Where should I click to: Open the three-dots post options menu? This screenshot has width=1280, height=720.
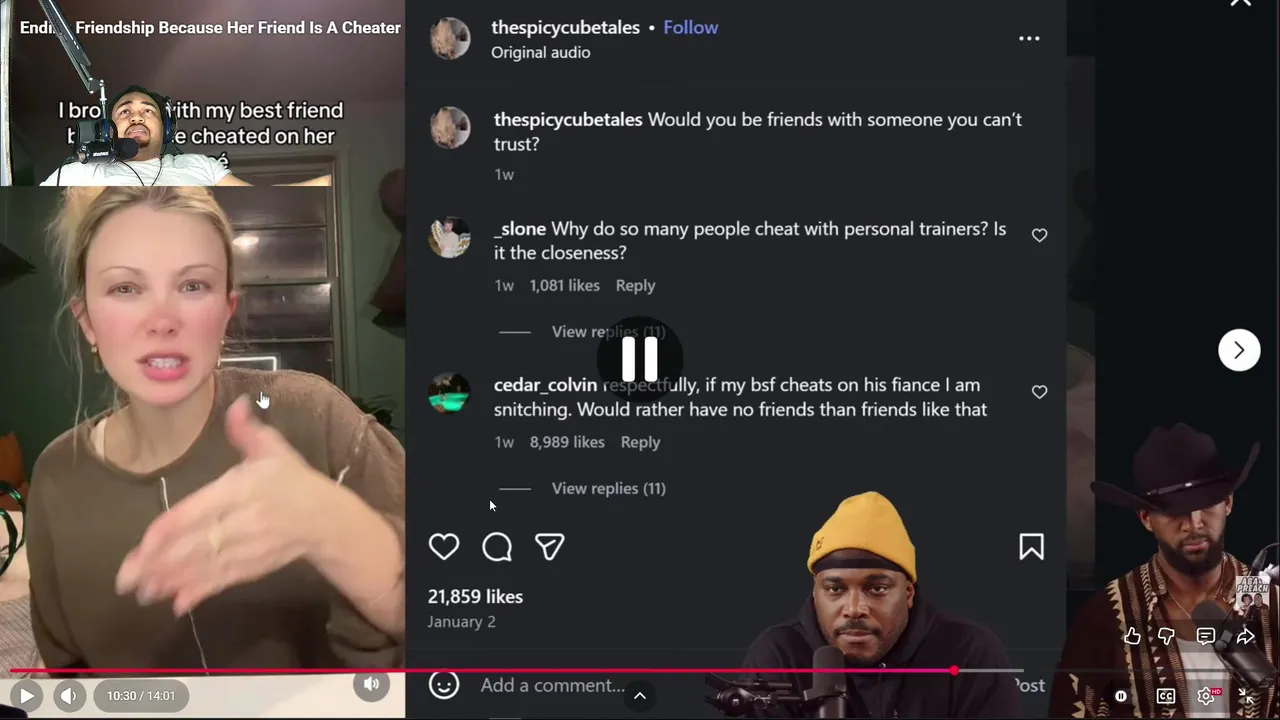[1029, 39]
